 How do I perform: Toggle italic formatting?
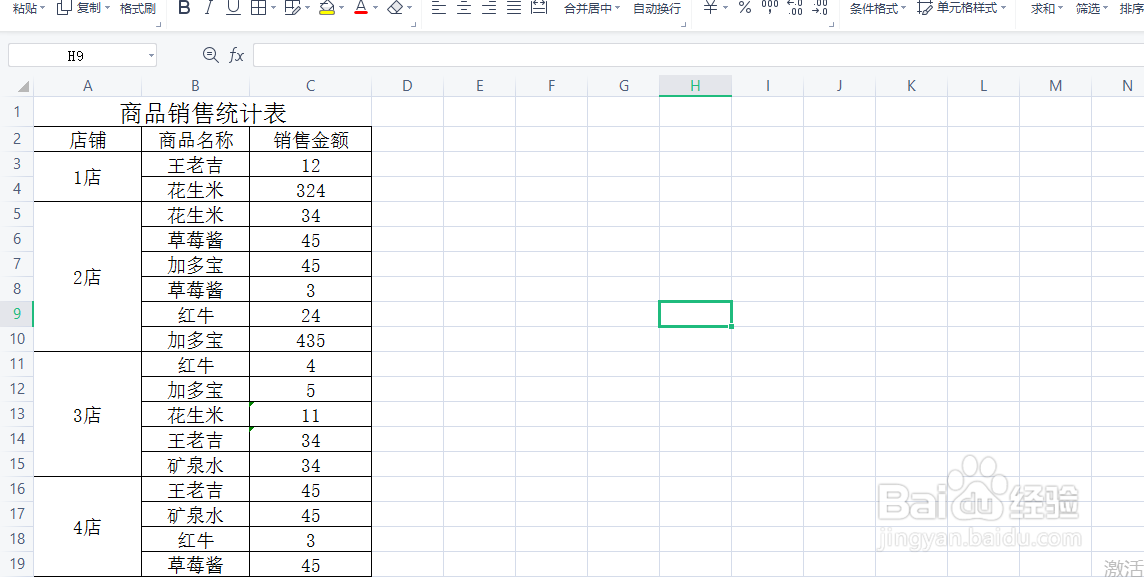point(209,9)
